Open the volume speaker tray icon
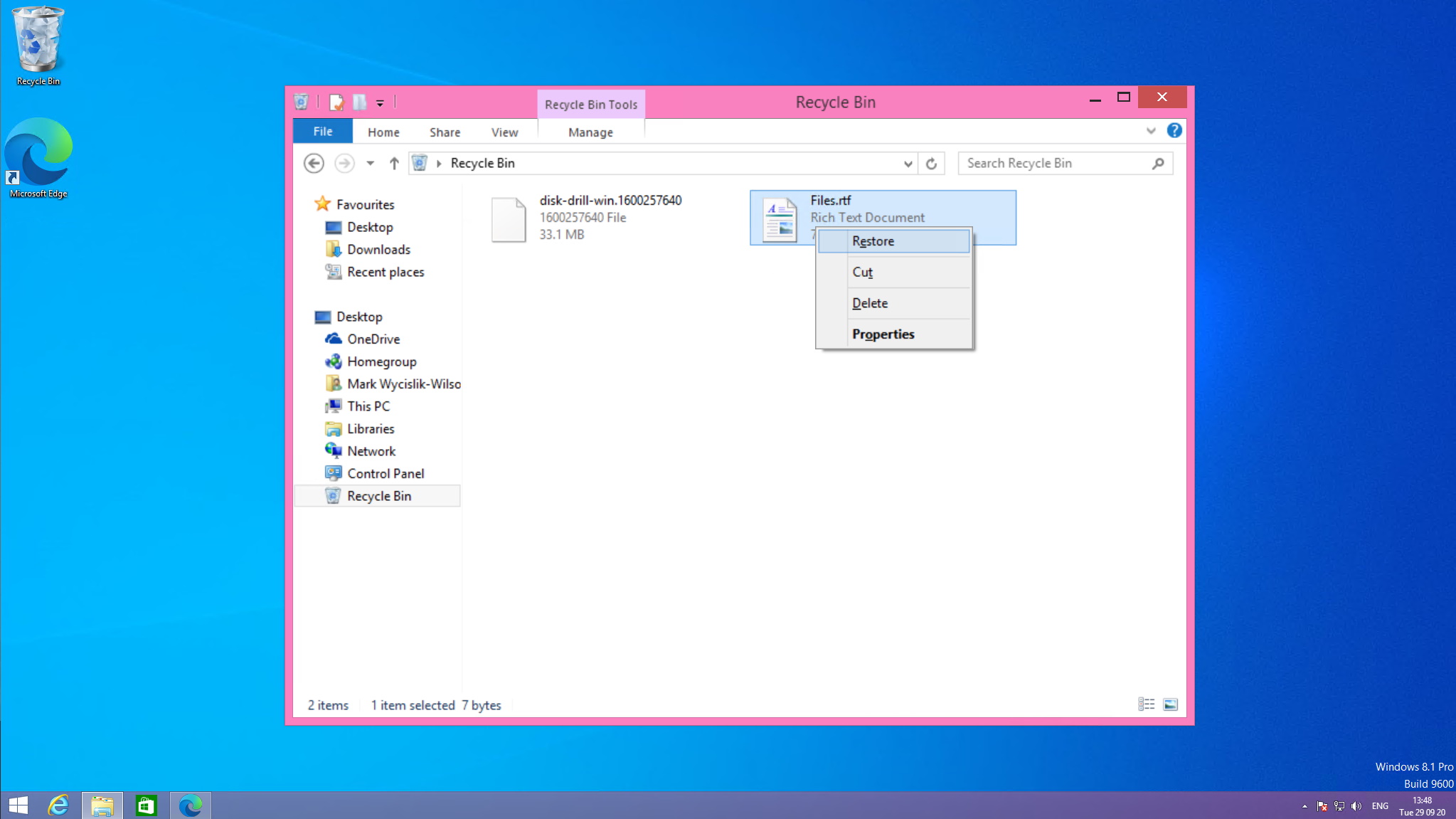This screenshot has height=819, width=1456. click(x=1356, y=806)
